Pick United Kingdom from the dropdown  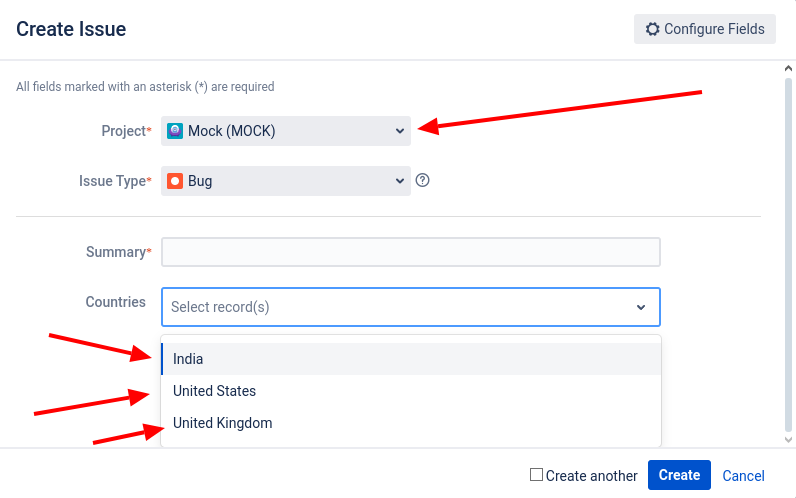click(x=411, y=423)
